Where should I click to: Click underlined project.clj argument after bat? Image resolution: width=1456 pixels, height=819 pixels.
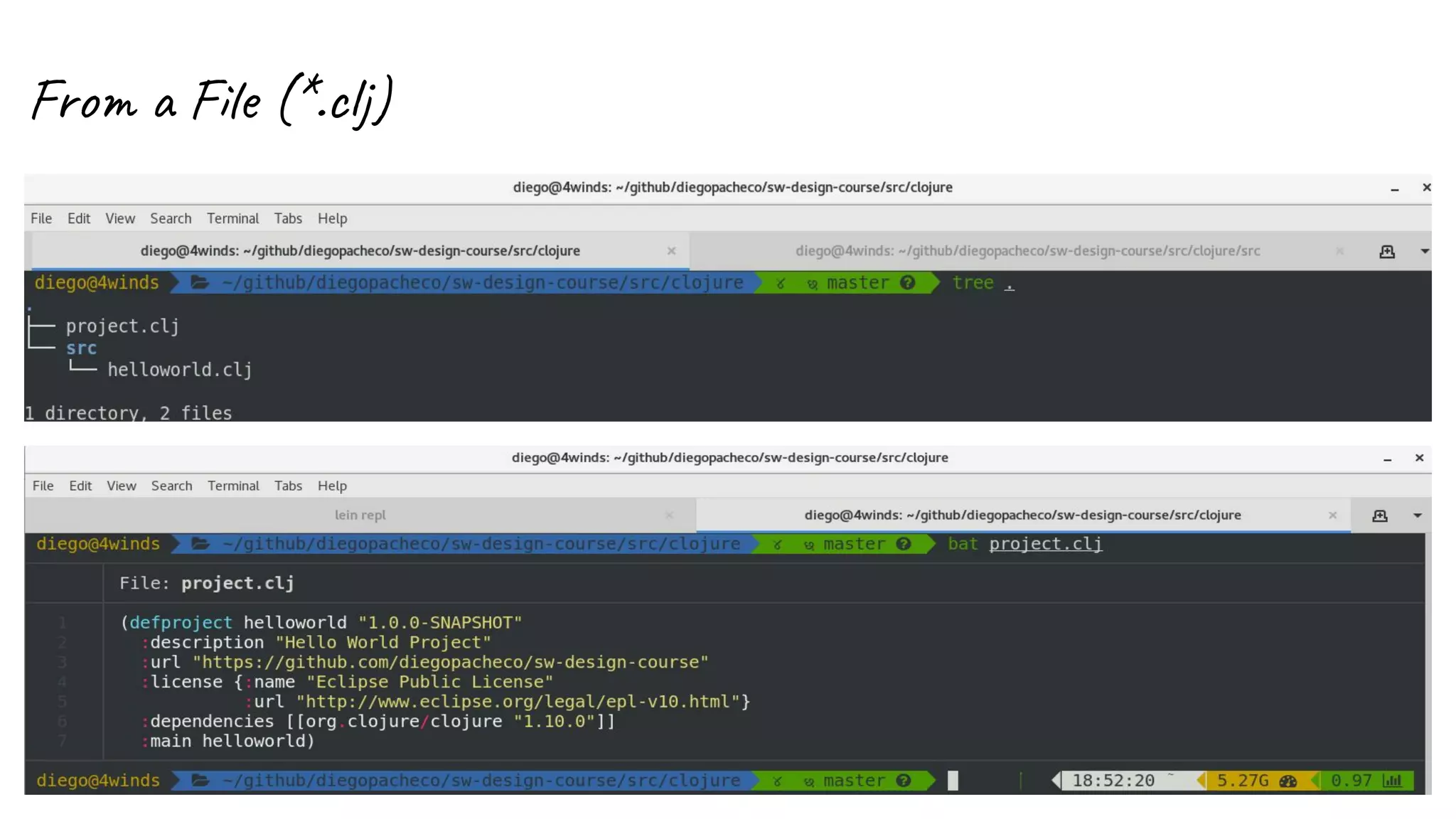tap(1045, 544)
